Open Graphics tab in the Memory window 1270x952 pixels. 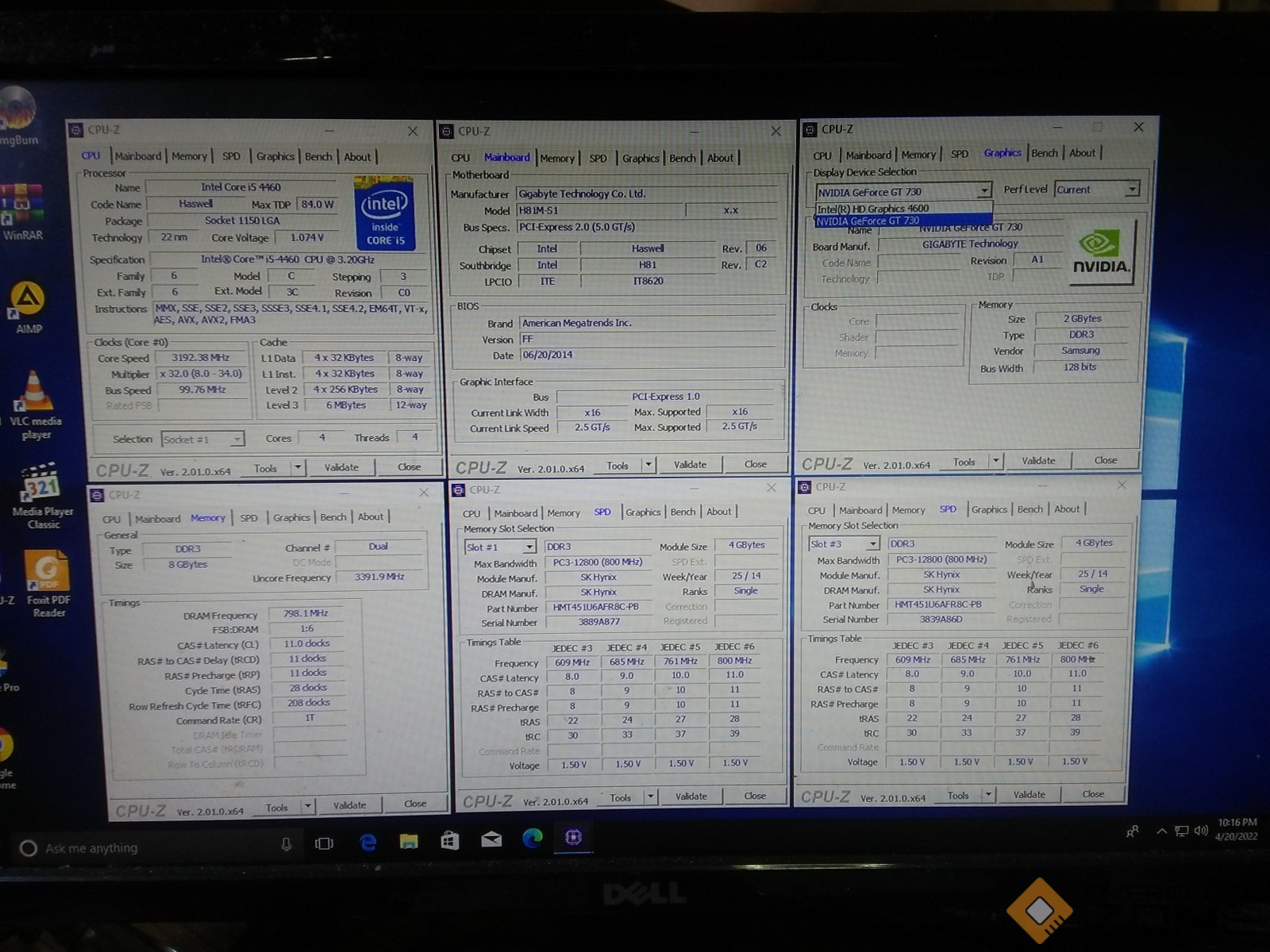pos(291,517)
